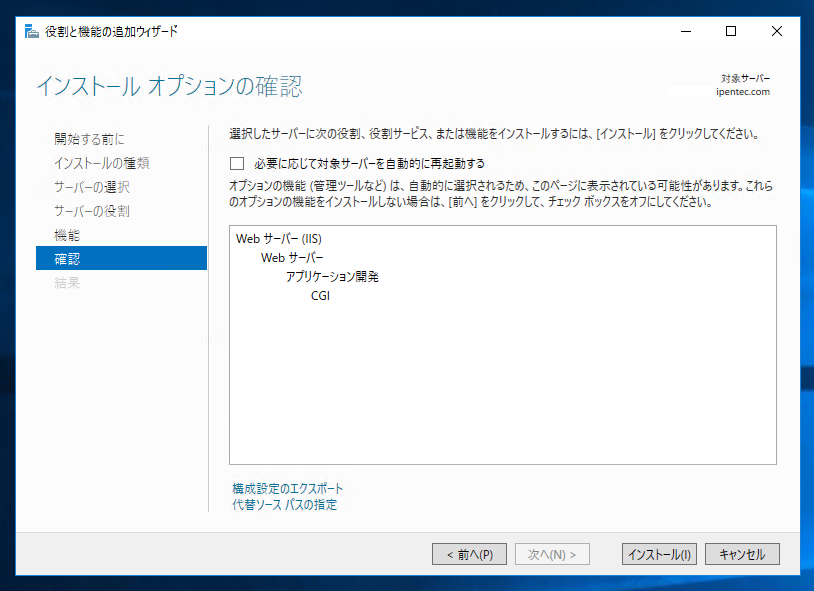
Task: Select the アプリケーション開発 entry
Action: click(332, 276)
